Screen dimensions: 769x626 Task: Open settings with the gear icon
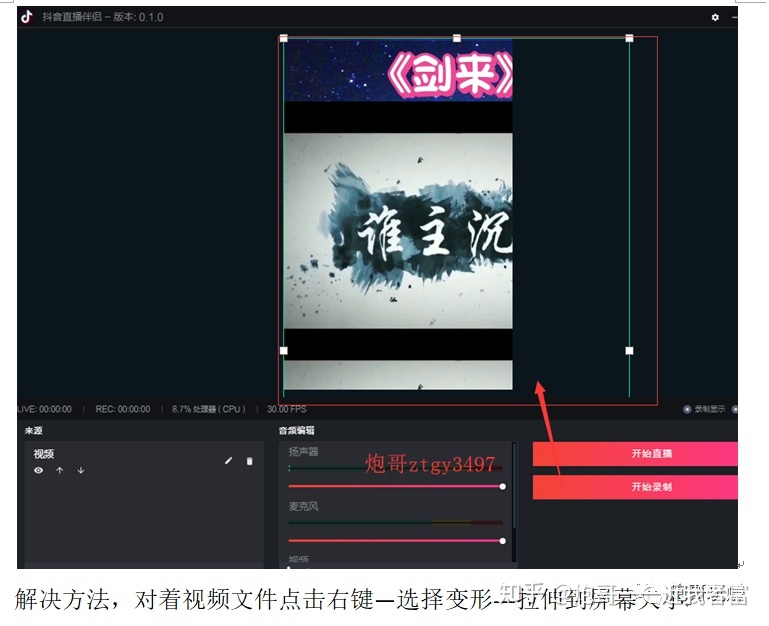(x=715, y=17)
